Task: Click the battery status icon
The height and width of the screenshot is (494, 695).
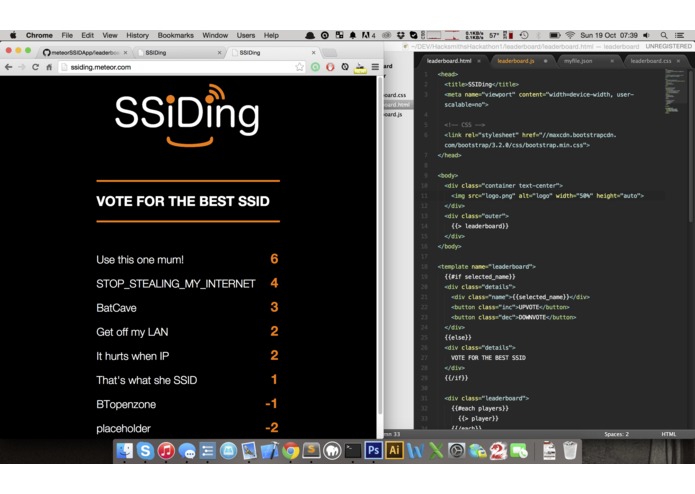Action: pos(554,35)
